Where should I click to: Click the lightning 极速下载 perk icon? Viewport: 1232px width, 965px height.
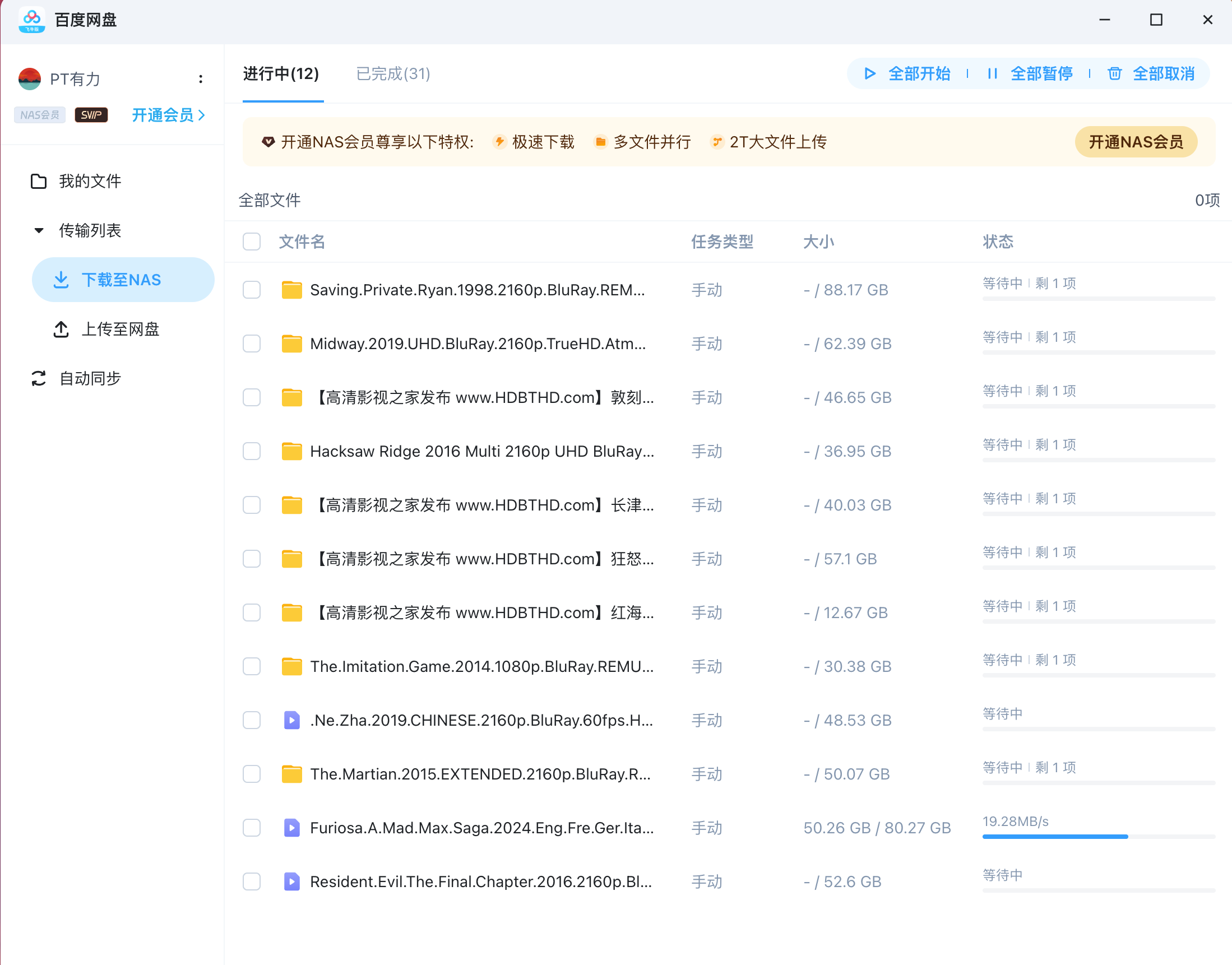click(x=499, y=142)
